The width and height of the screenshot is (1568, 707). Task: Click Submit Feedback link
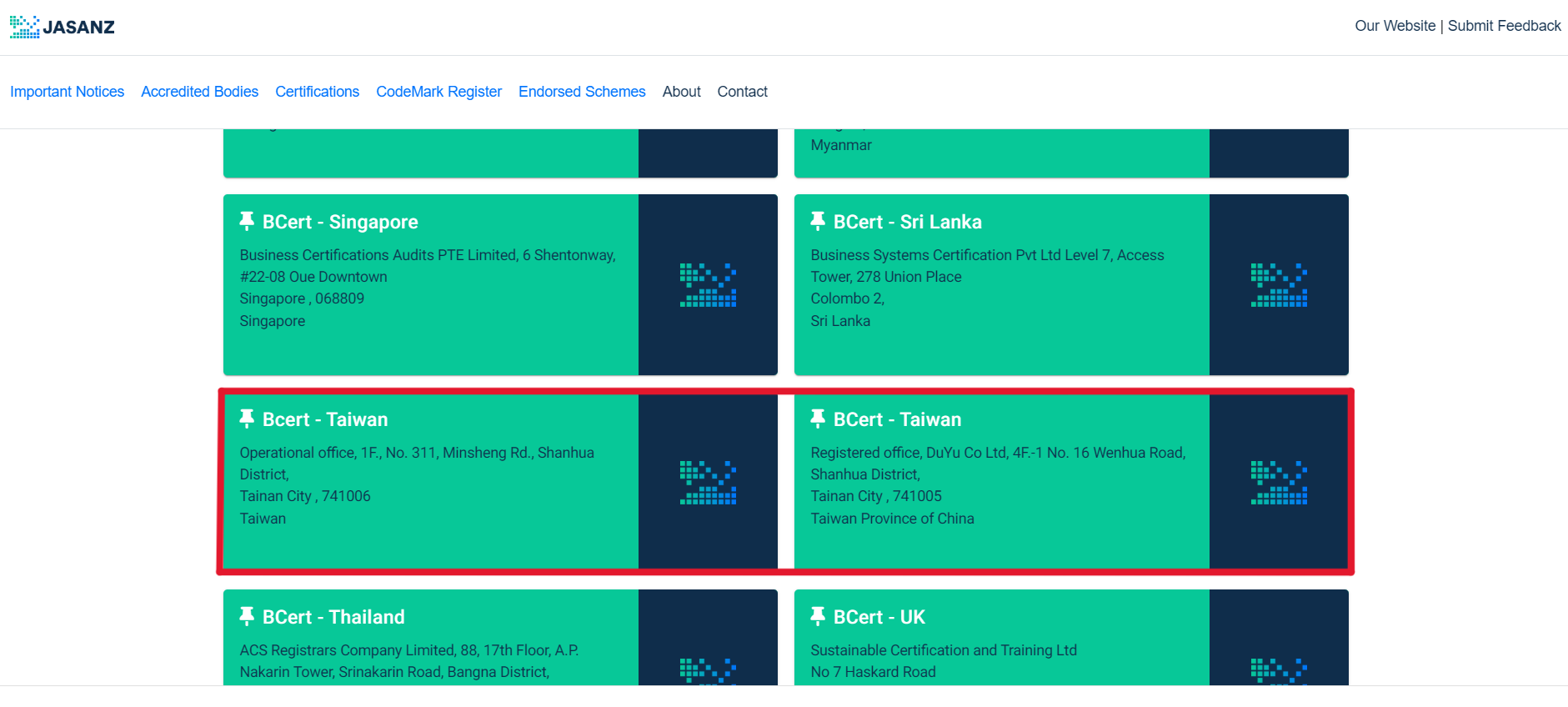click(1504, 26)
